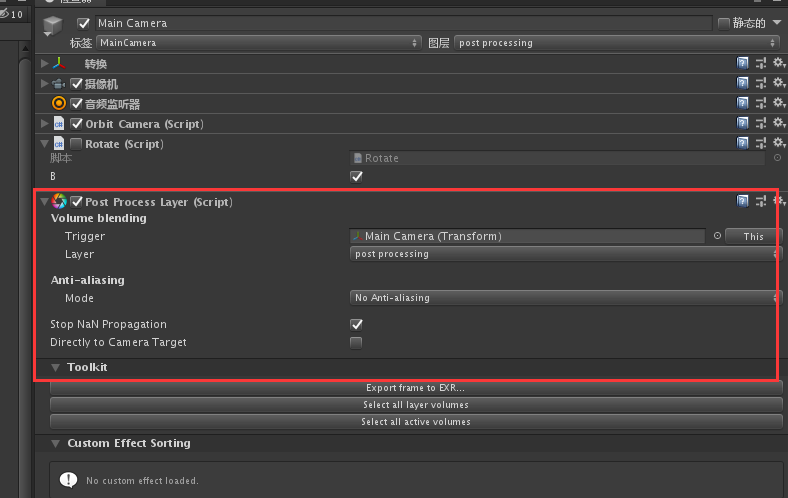
Task: Enable Directly to Camera Target checkbox
Action: [356, 343]
